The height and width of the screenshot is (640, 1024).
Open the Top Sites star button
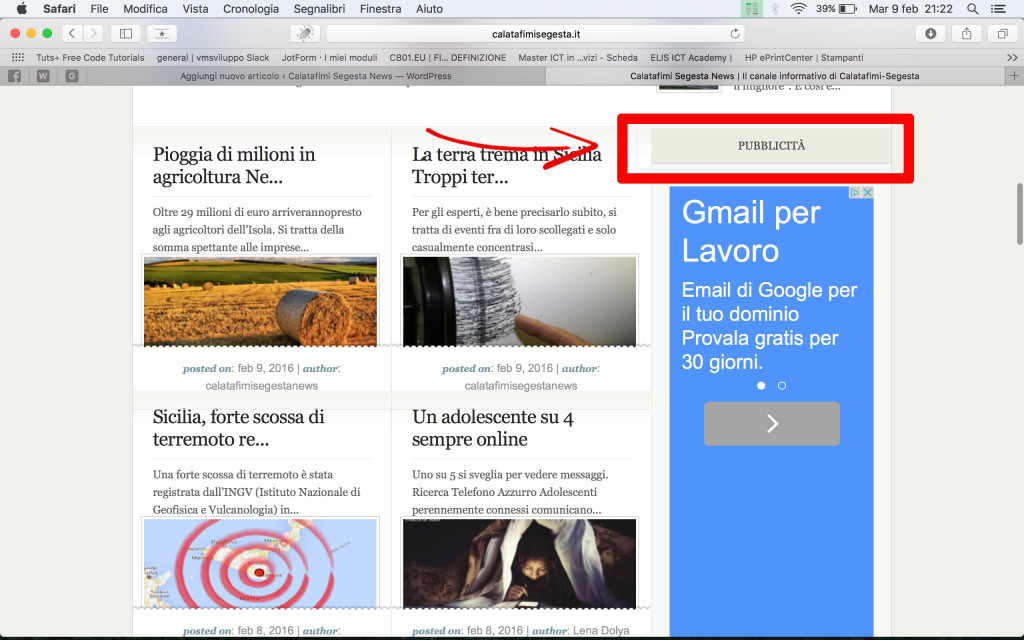point(161,33)
